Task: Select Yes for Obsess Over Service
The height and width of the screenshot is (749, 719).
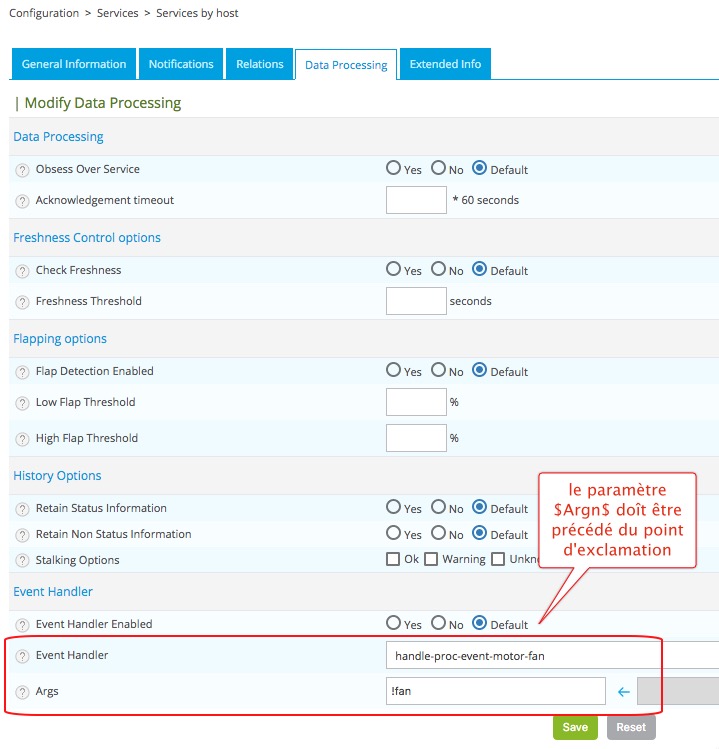Action: [394, 169]
